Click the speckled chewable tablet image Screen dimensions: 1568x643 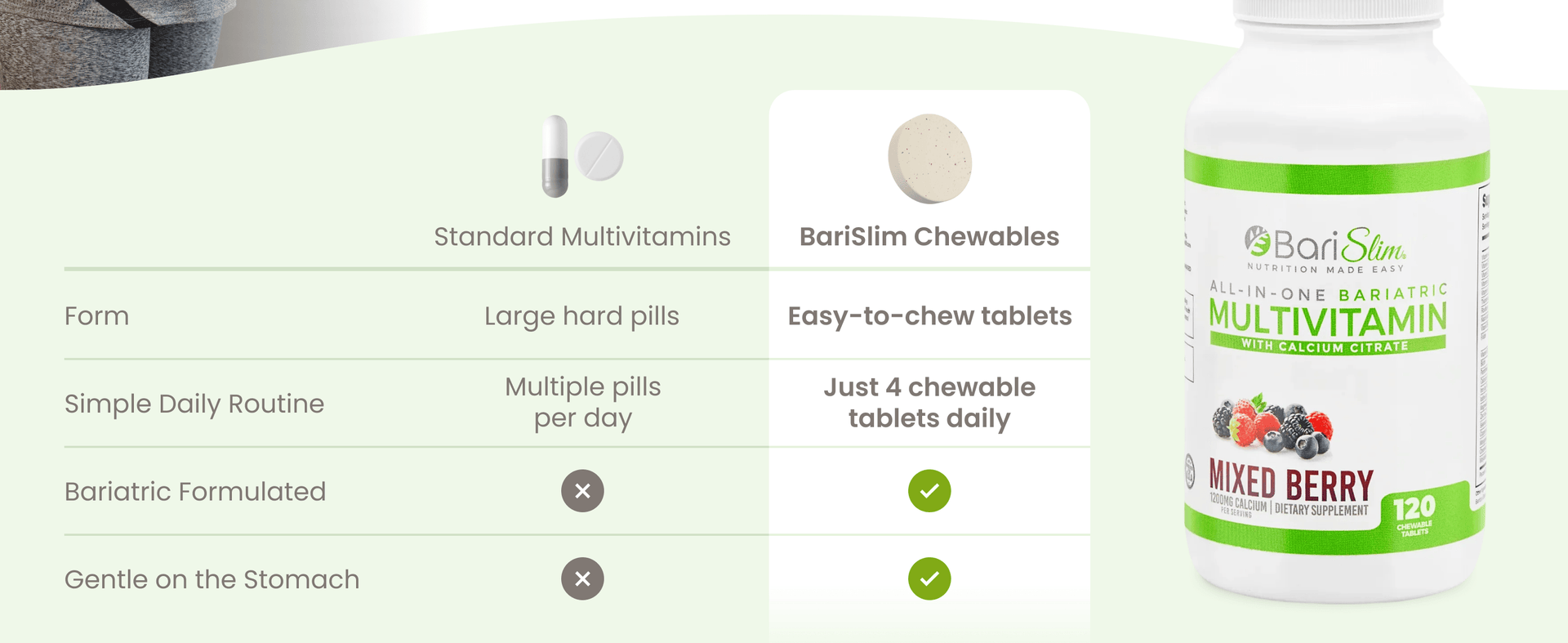(x=929, y=159)
